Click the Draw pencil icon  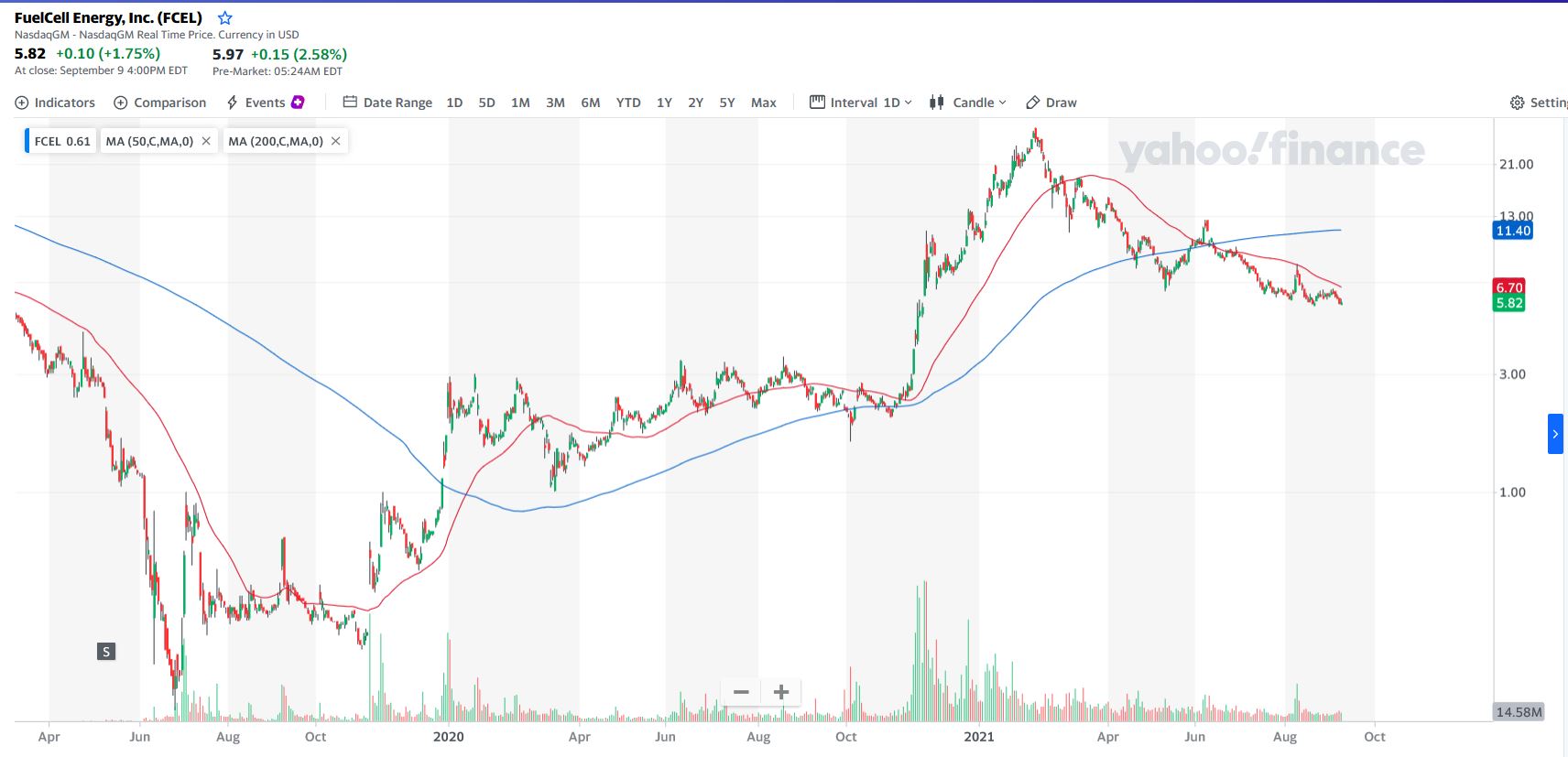1033,103
